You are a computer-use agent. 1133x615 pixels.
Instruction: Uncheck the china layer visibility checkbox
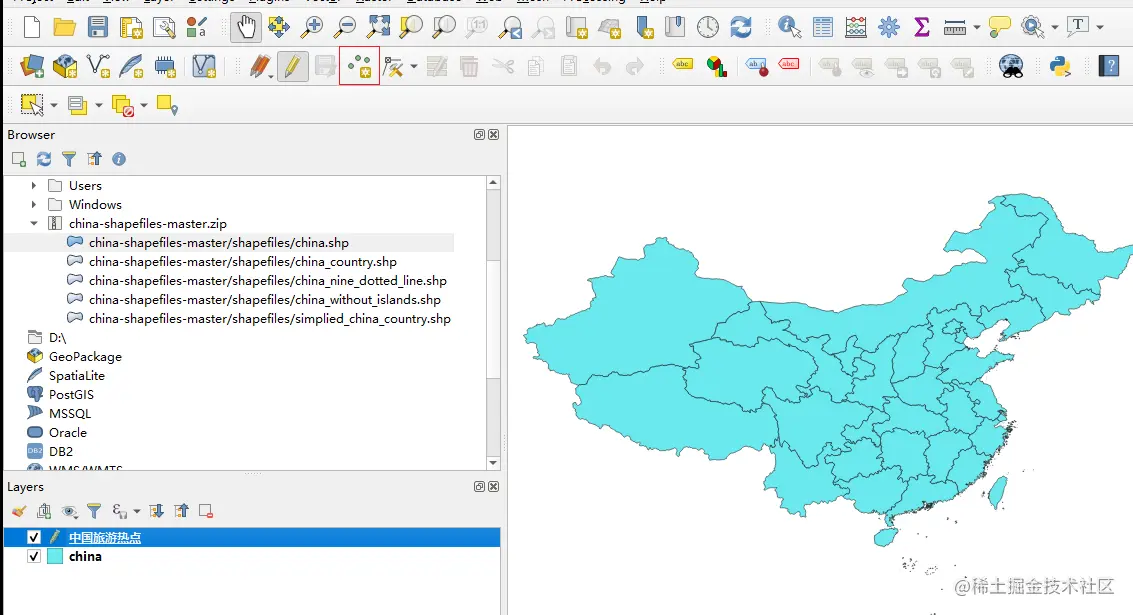click(x=34, y=556)
